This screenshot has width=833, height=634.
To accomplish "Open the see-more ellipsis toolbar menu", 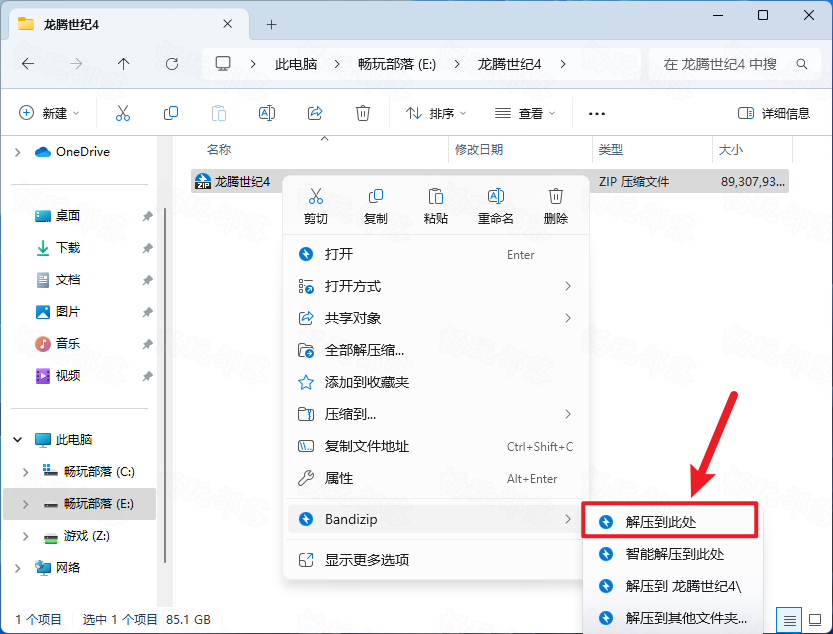I will pyautogui.click(x=597, y=114).
